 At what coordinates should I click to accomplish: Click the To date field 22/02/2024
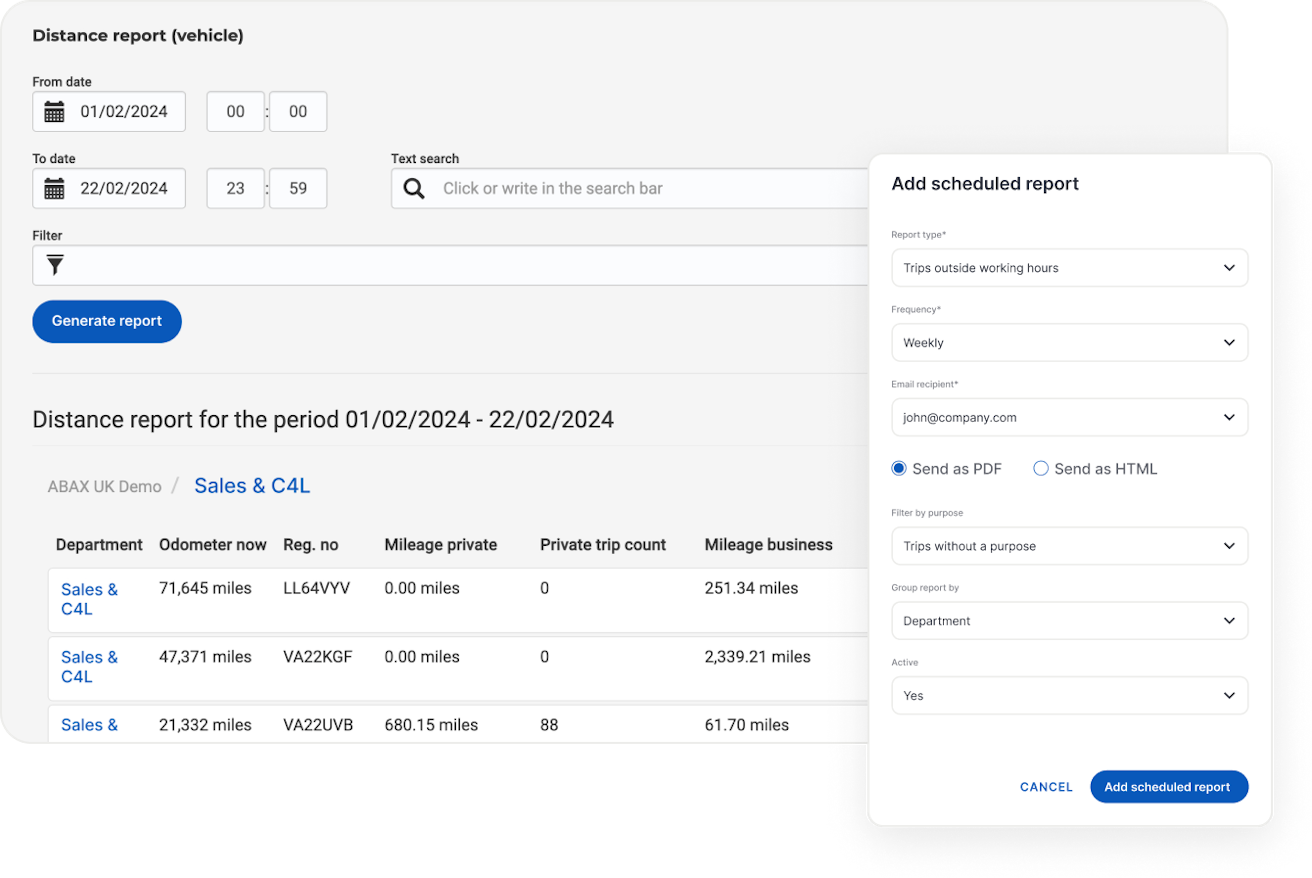[109, 188]
